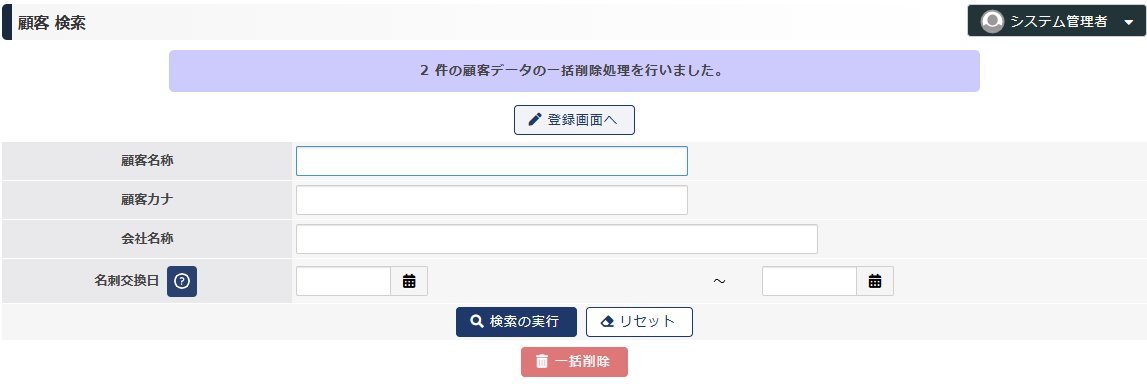Image resolution: width=1147 pixels, height=384 pixels.
Task: Focus the 顧客名称 text field
Action: click(492, 161)
